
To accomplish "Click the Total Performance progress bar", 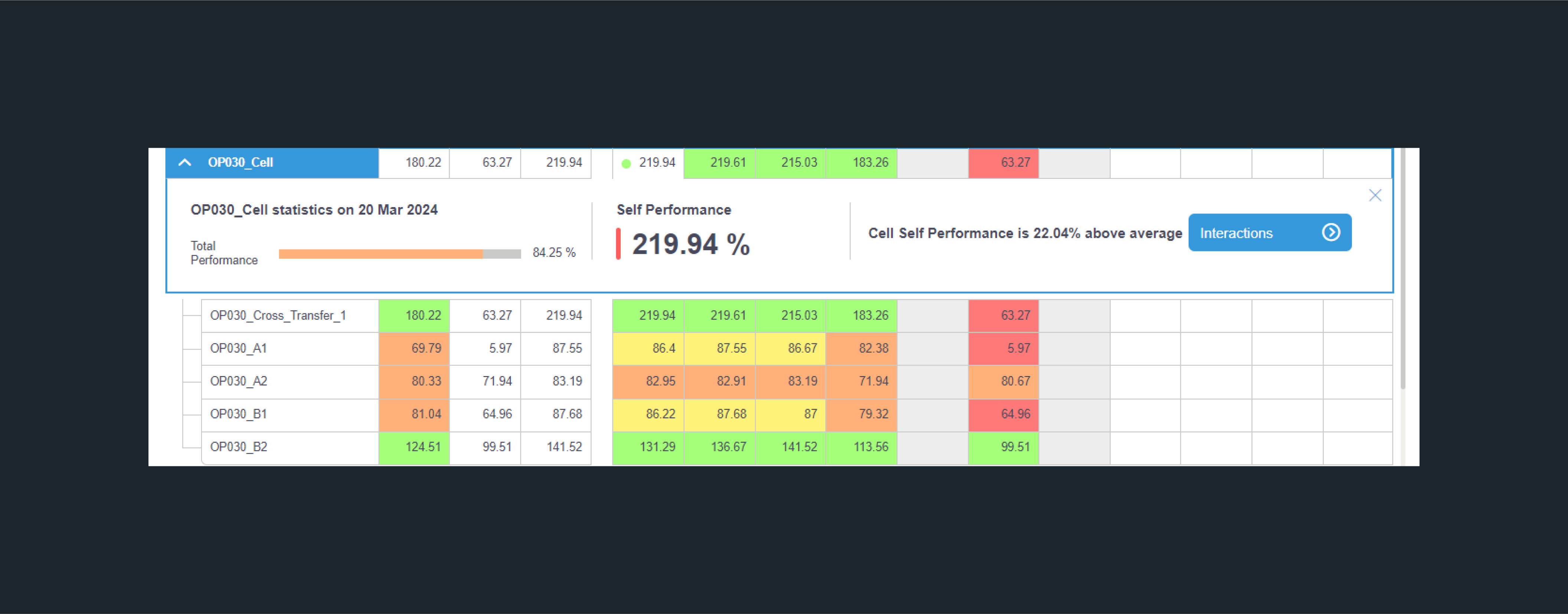I will (399, 254).
